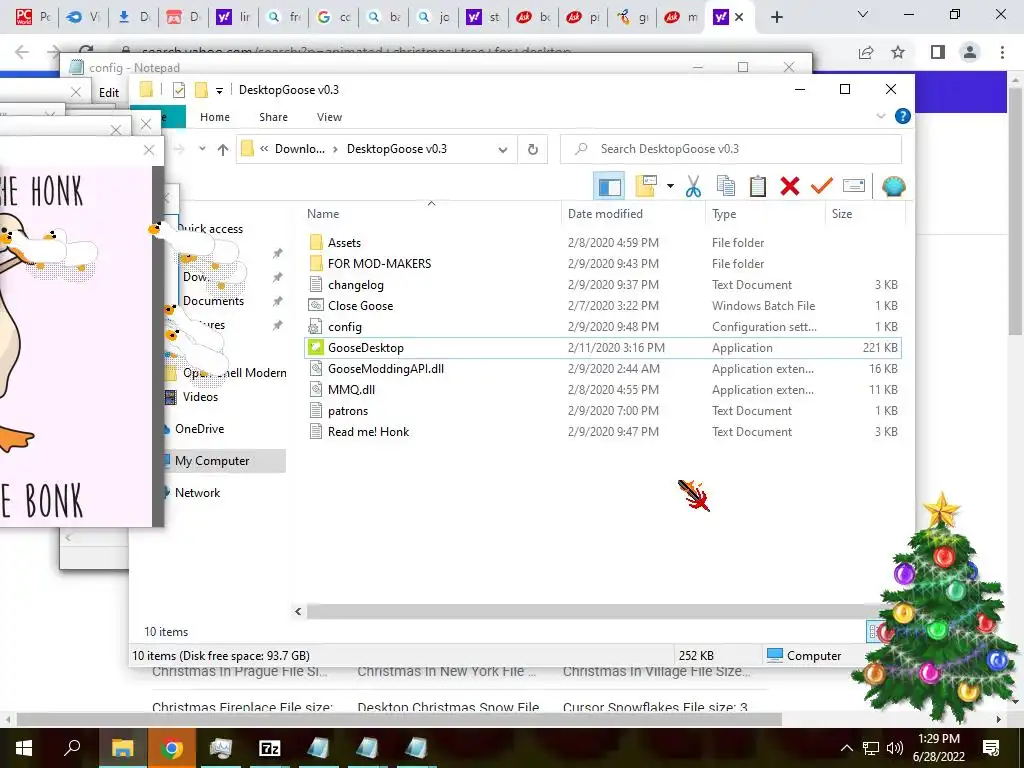This screenshot has width=1024, height=768.
Task: Open the dropdown arrow beside new folder icon
Action: 670,187
